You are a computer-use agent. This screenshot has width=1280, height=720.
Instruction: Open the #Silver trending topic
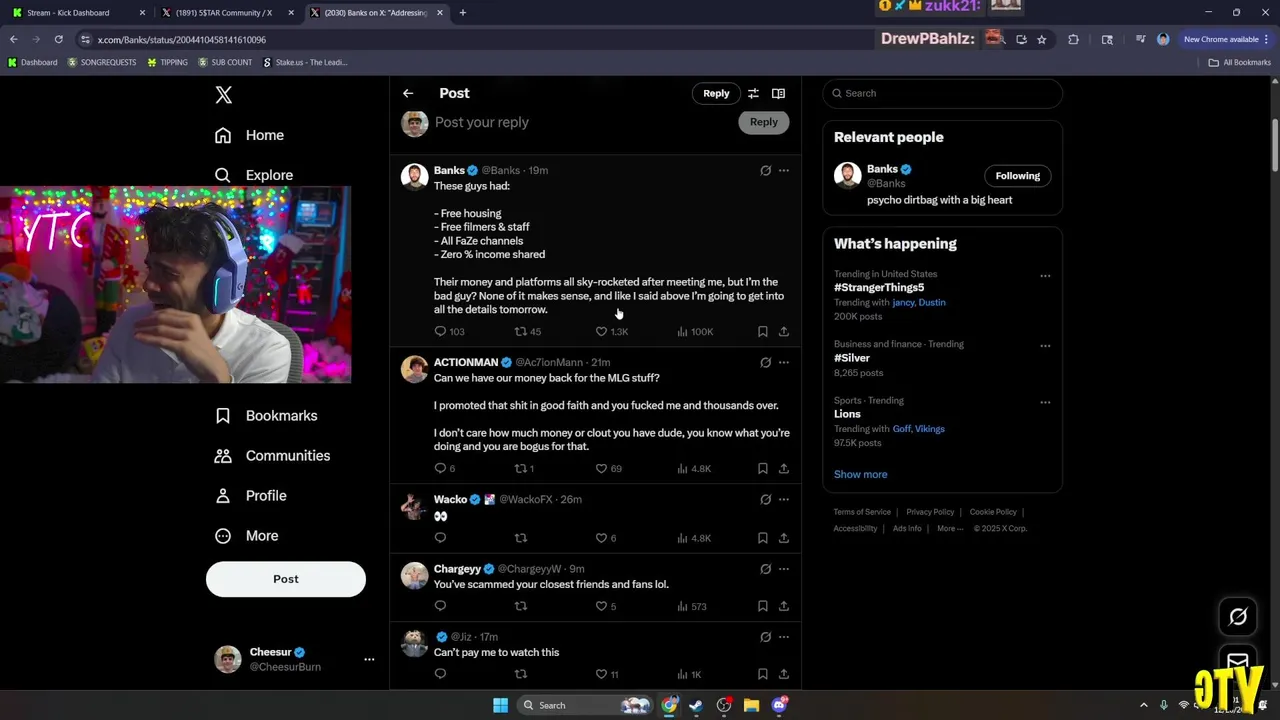(852, 358)
